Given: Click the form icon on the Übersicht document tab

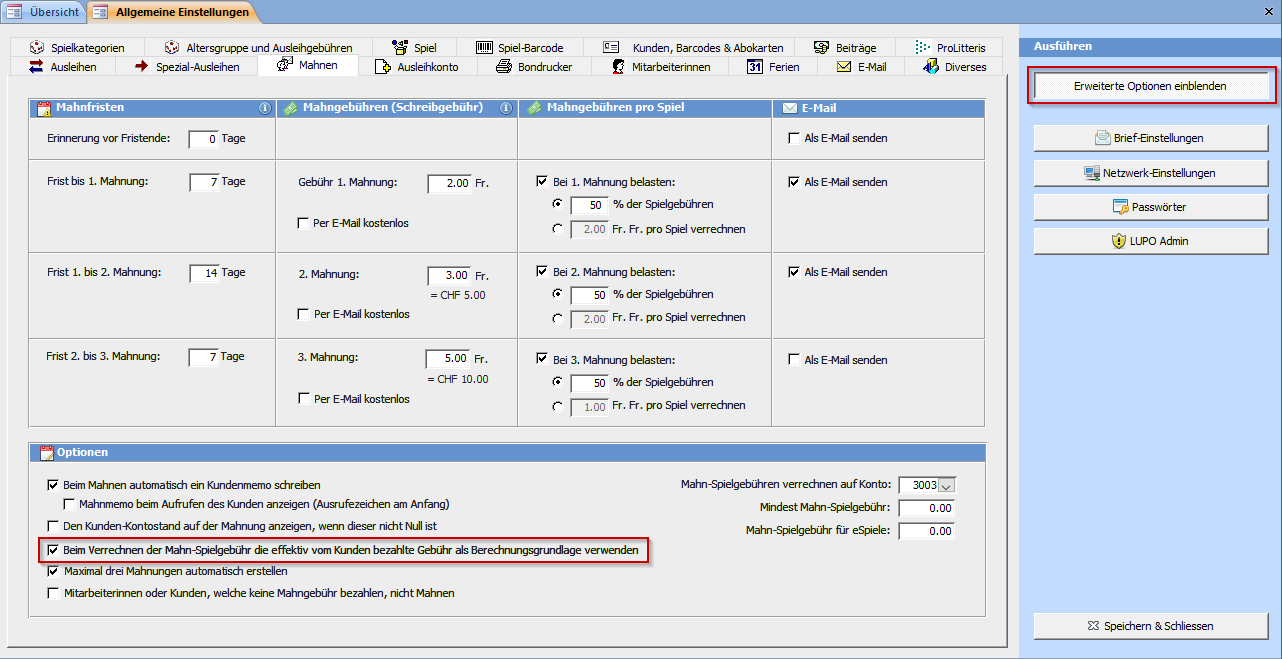Looking at the screenshot, I should pyautogui.click(x=15, y=12).
